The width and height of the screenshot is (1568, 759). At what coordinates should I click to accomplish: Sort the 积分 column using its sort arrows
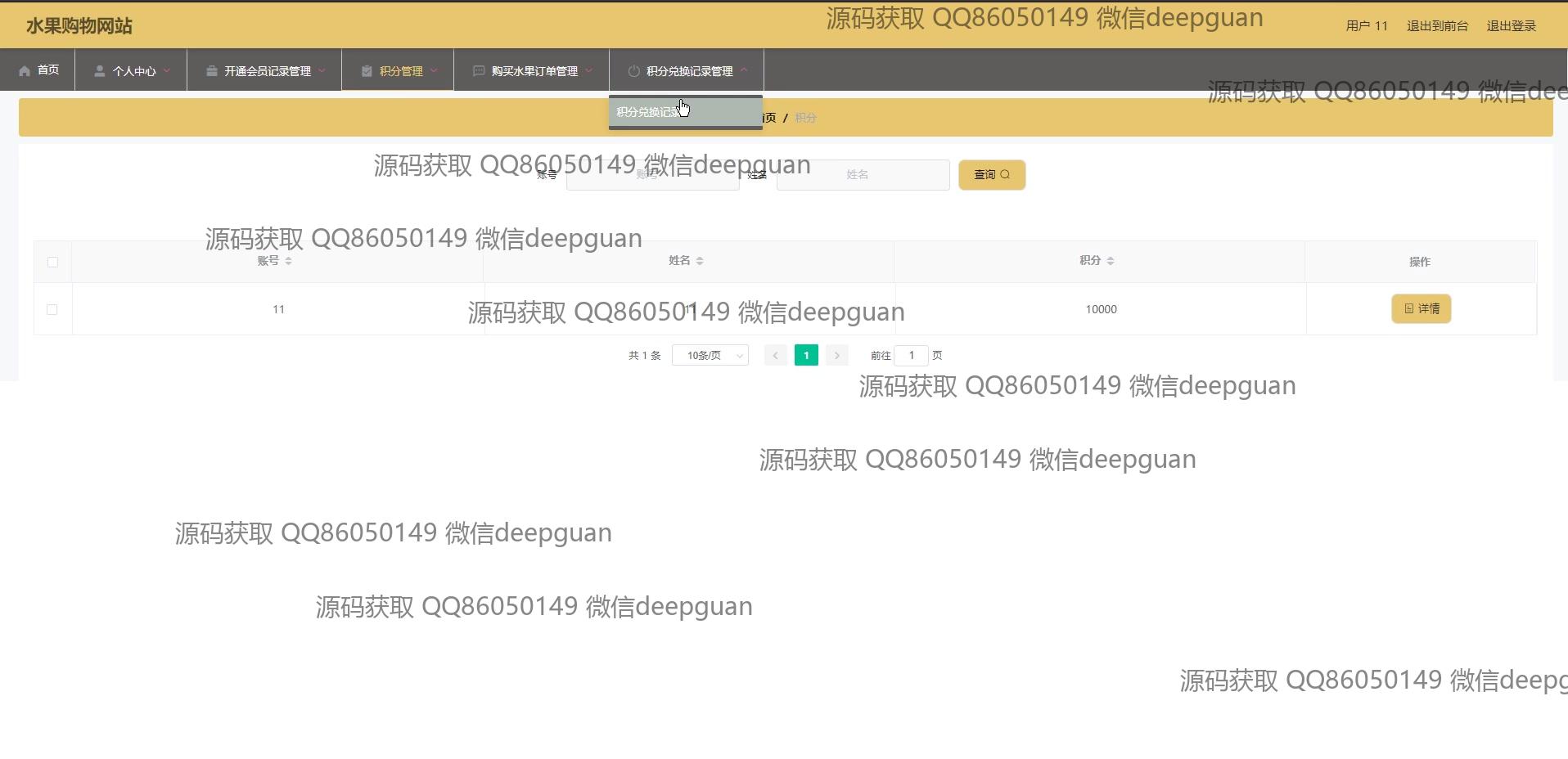(1110, 261)
